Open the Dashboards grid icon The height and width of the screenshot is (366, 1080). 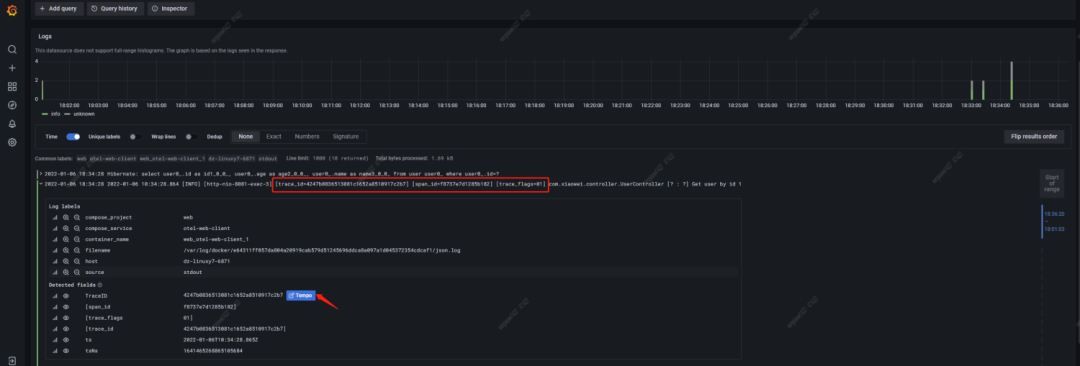click(12, 87)
